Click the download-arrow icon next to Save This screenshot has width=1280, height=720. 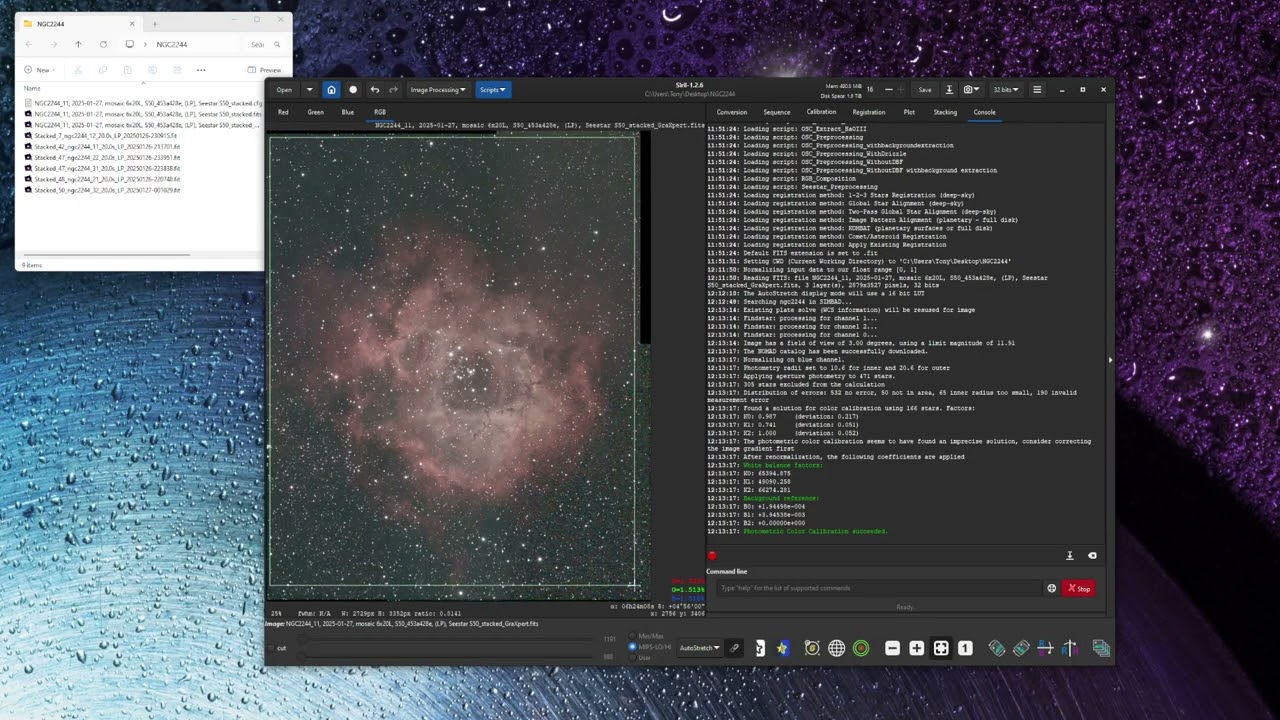coord(949,90)
